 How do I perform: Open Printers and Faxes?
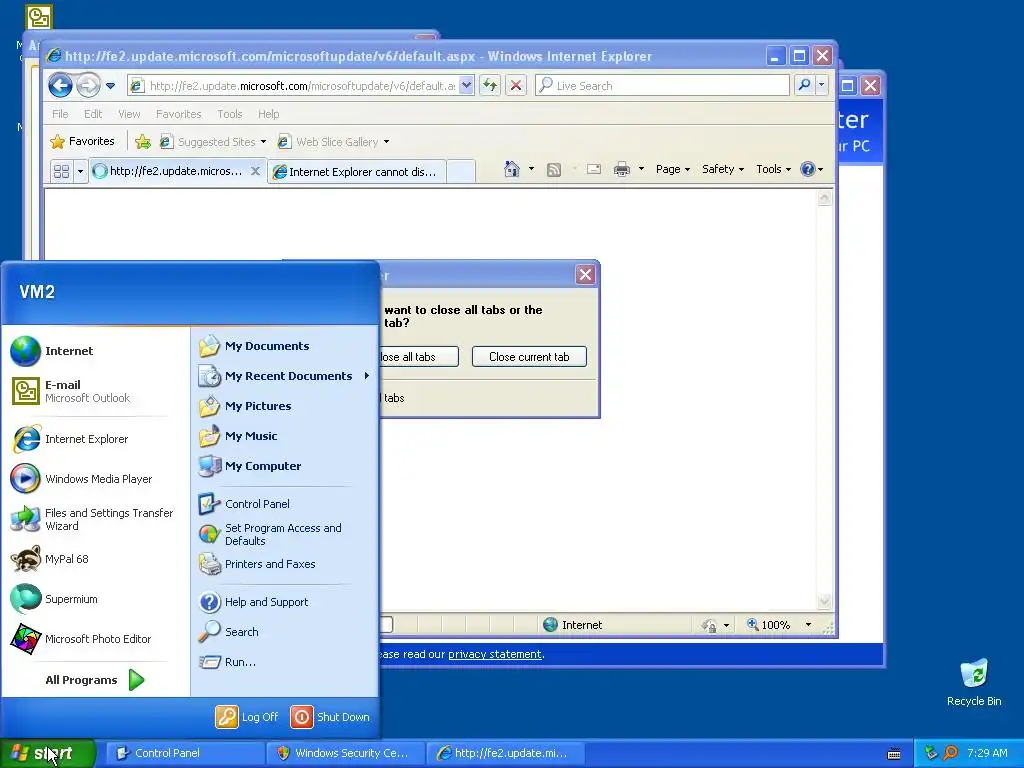pyautogui.click(x=284, y=564)
